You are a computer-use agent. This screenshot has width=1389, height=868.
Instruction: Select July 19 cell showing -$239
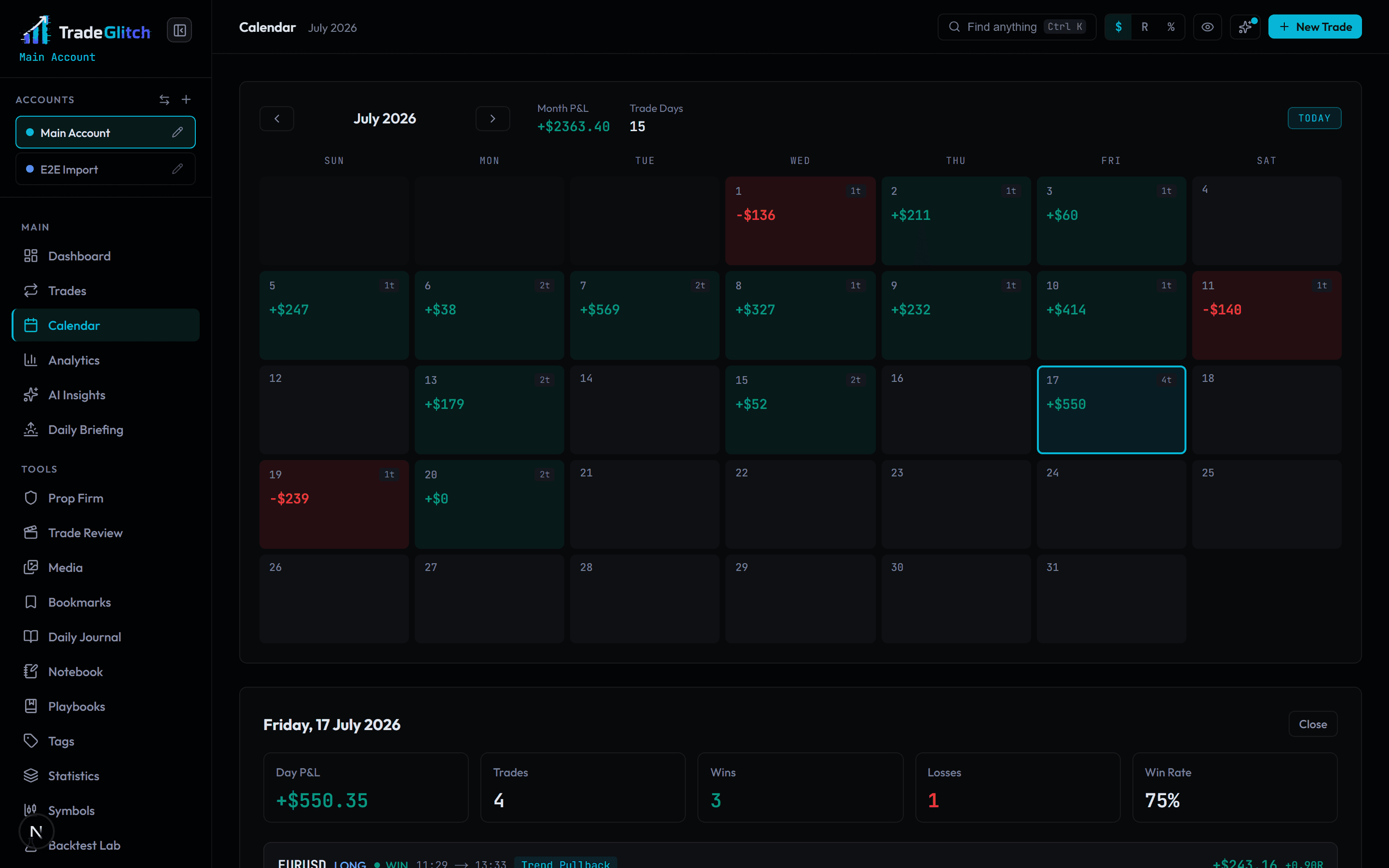pos(334,504)
